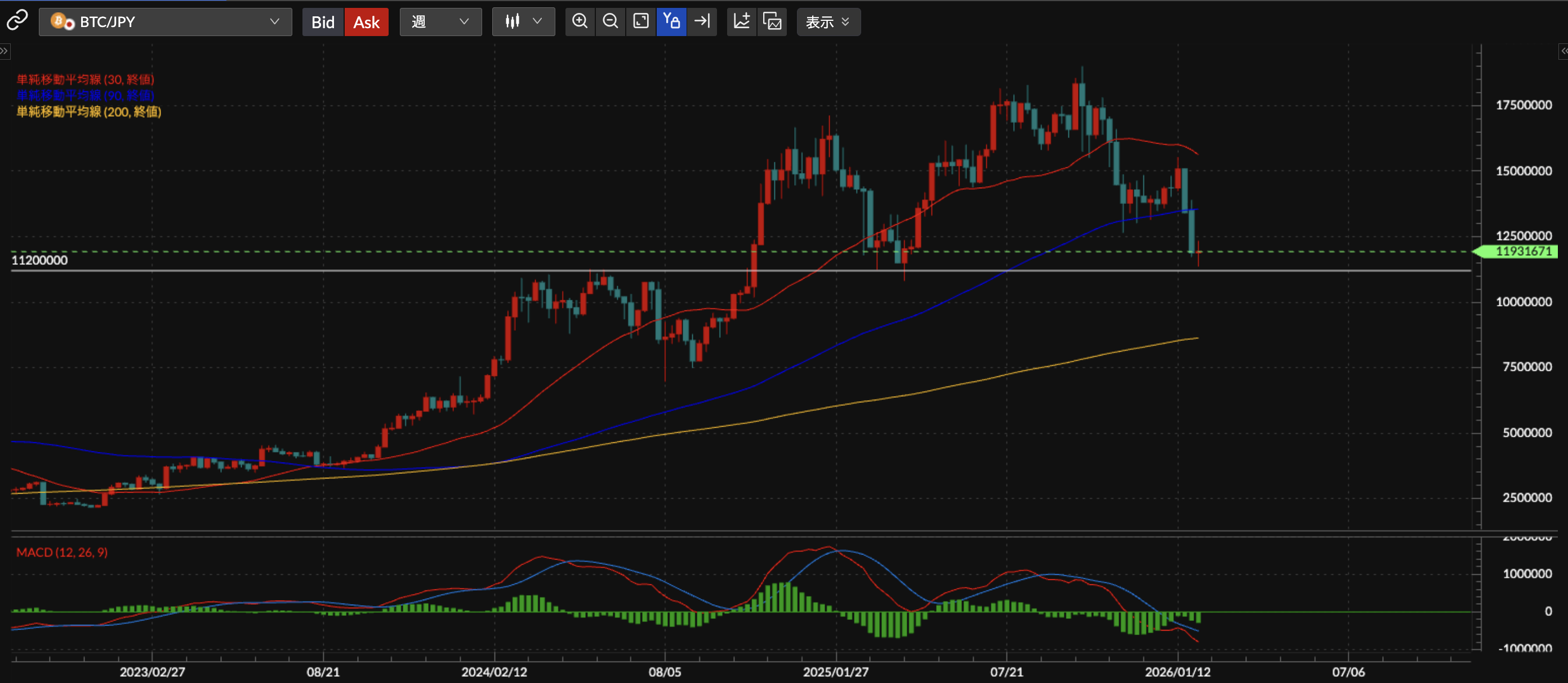Select the MACD (12, 26, 9) indicator label

pos(62,553)
